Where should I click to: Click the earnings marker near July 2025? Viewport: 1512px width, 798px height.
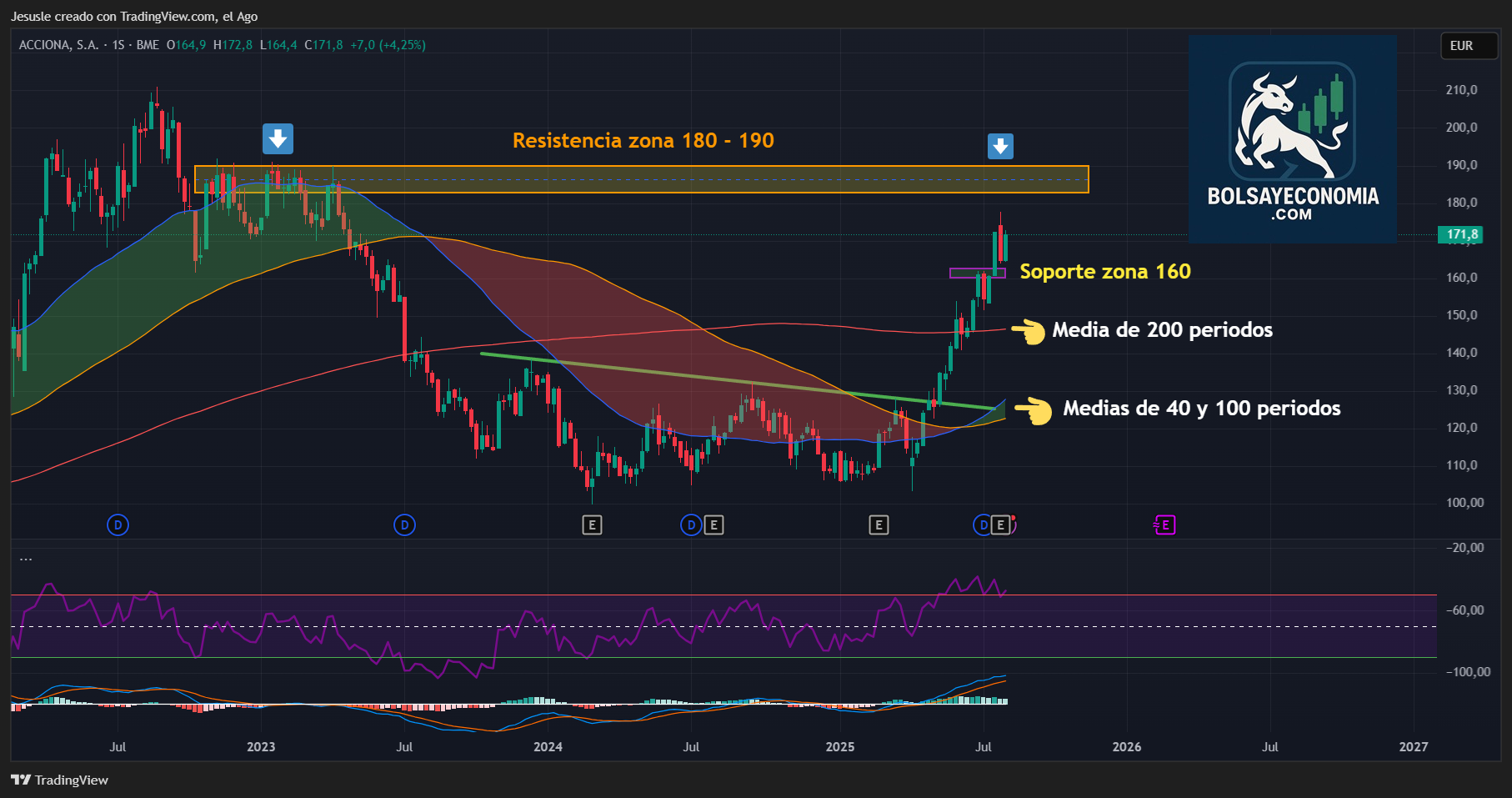click(x=1001, y=524)
